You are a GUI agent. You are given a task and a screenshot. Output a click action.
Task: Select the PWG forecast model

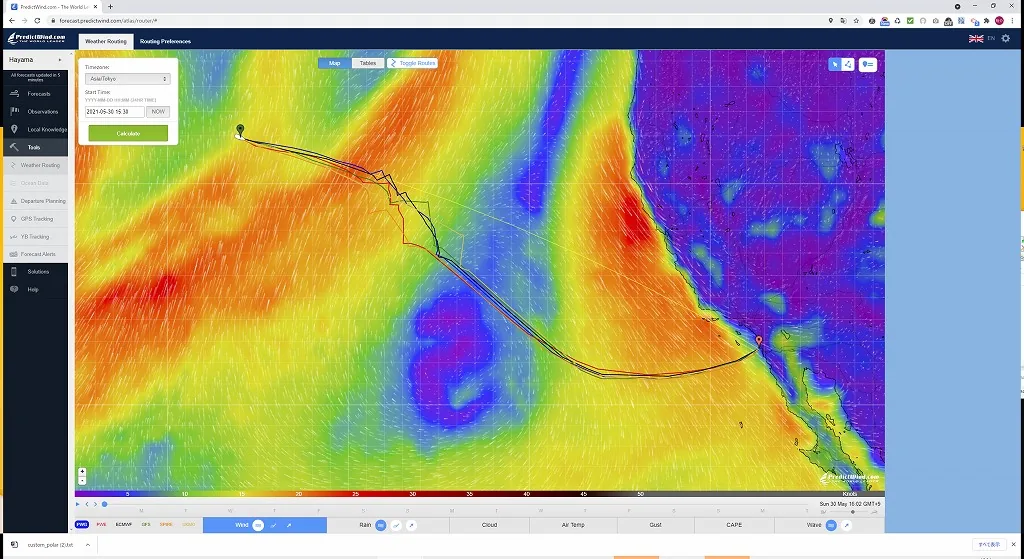(82, 525)
